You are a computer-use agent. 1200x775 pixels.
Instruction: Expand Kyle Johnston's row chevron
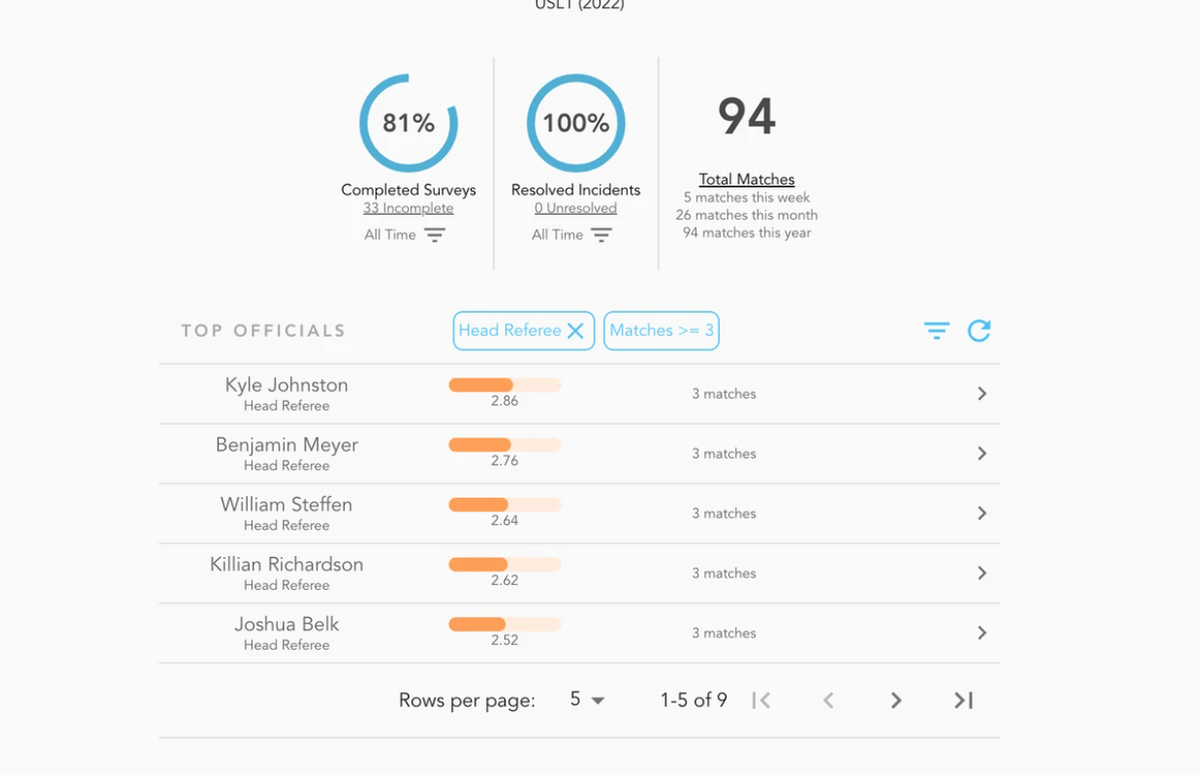point(982,394)
